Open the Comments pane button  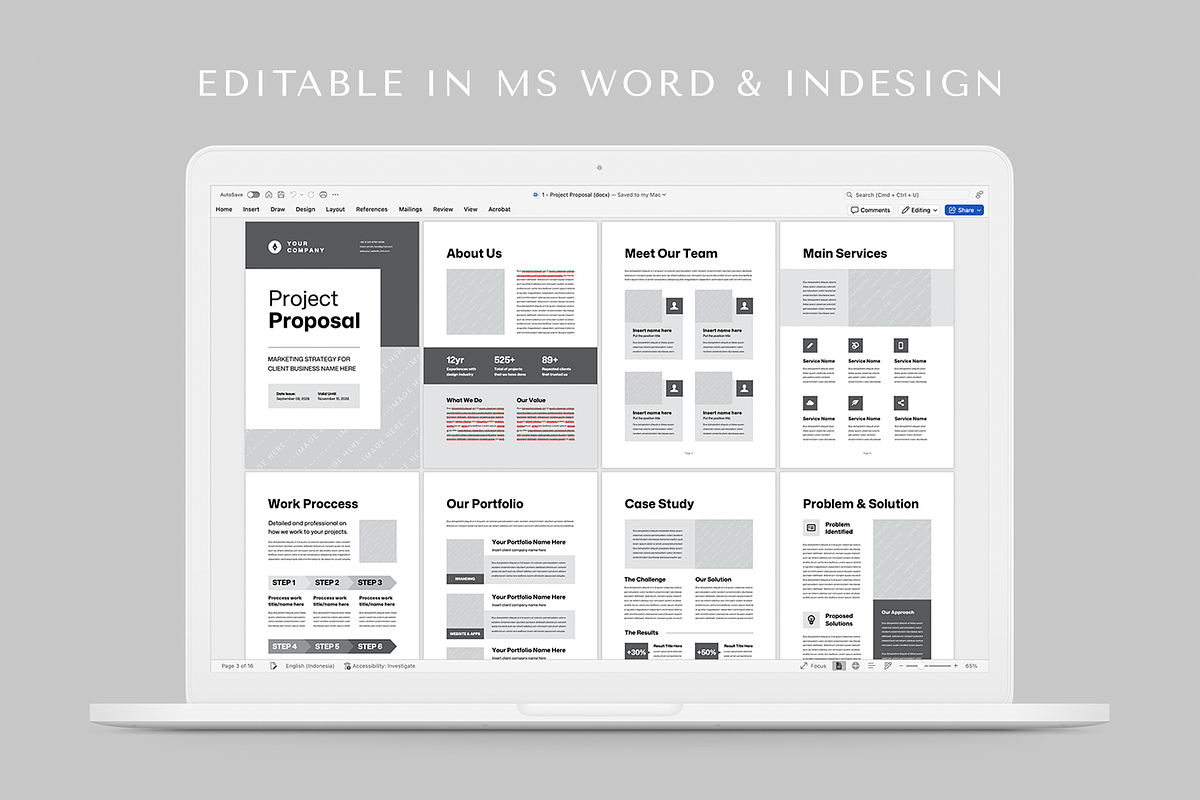(x=871, y=210)
